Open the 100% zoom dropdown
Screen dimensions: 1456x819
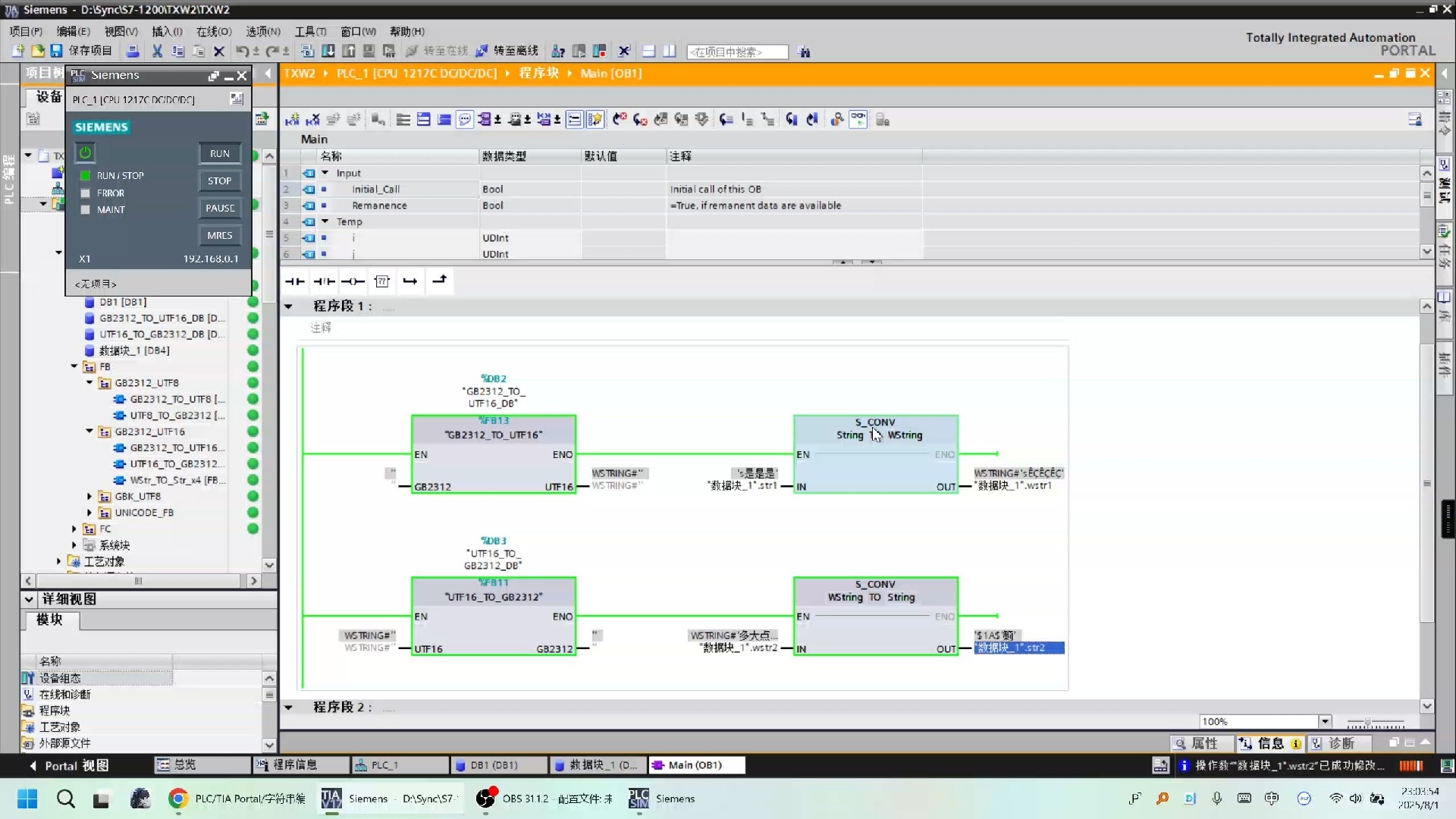click(1325, 721)
